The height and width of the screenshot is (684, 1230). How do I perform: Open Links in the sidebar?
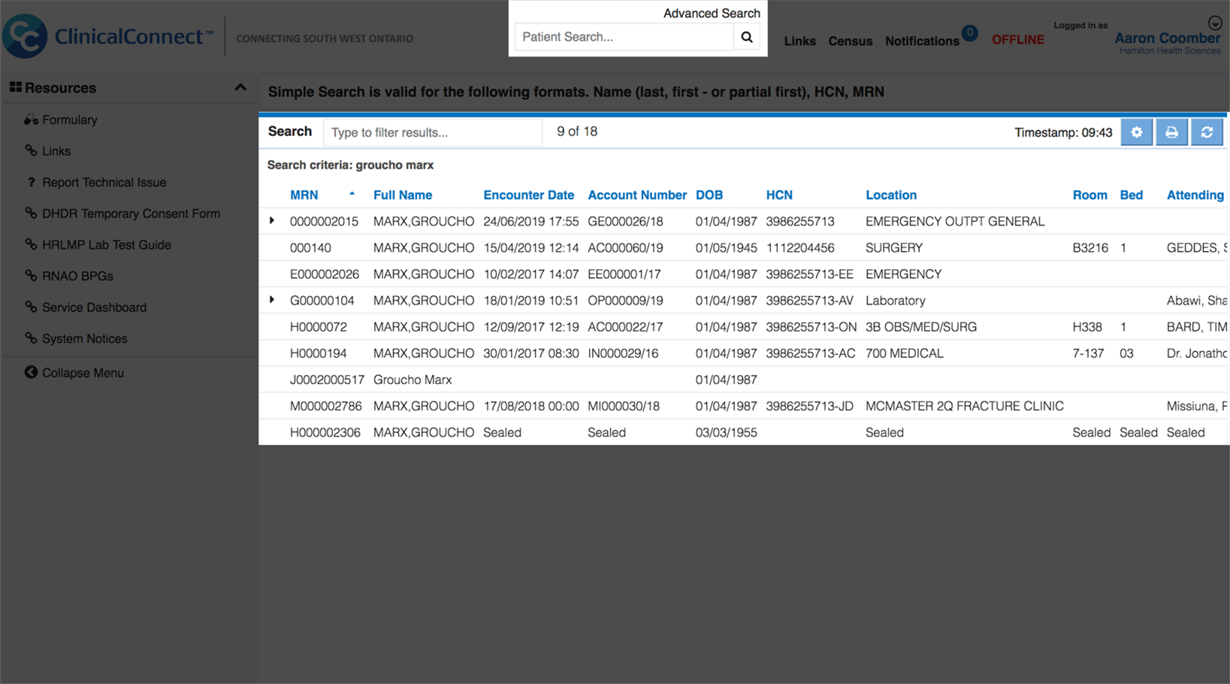click(56, 151)
